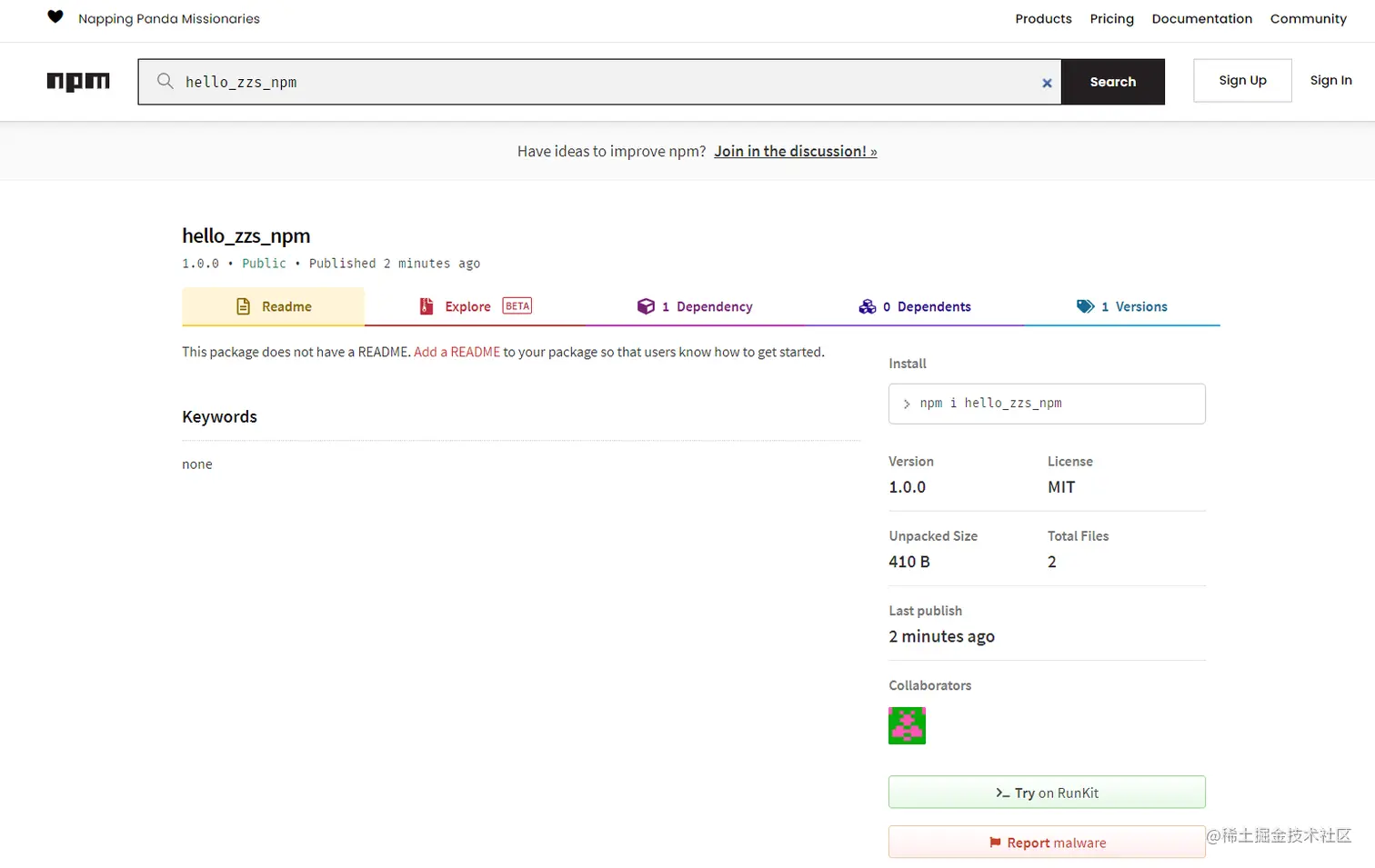Click the Sign Up button
Screen dimensions: 1375x868
(1242, 80)
